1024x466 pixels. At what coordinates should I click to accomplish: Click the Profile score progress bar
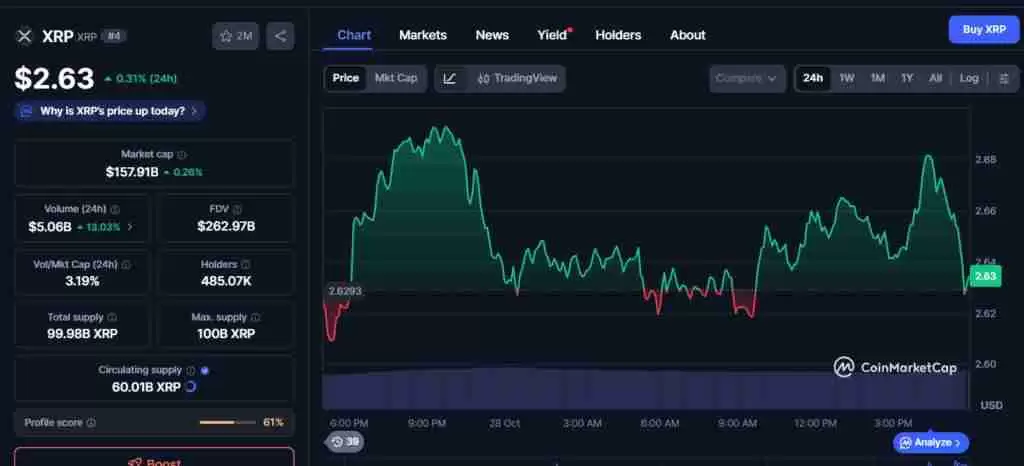click(228, 423)
